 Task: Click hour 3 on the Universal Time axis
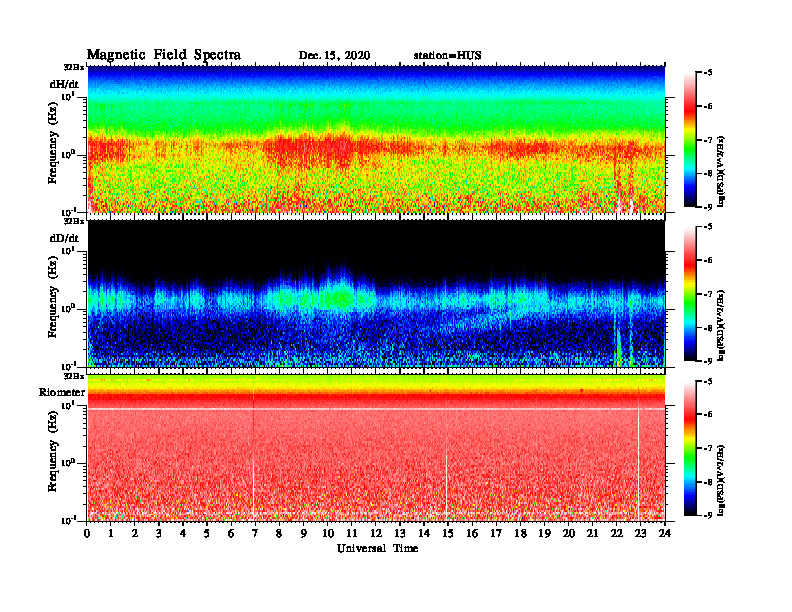[159, 534]
